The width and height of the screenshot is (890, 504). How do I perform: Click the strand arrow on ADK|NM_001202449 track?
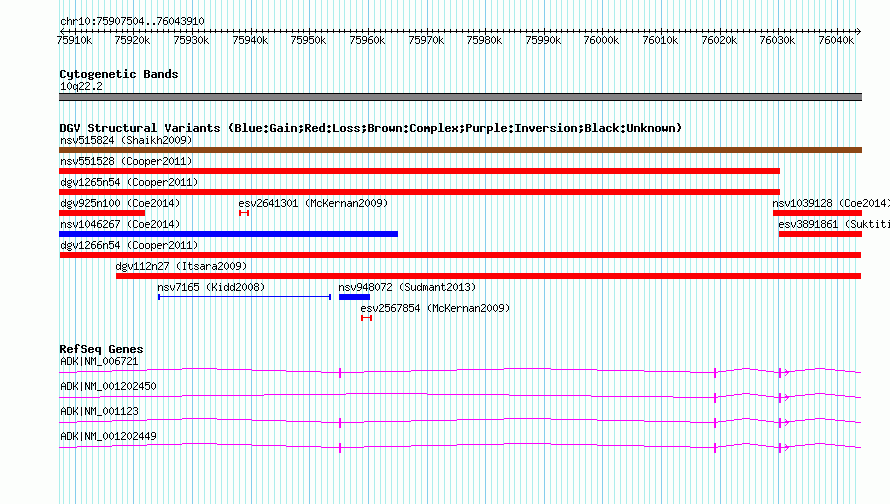click(x=787, y=447)
